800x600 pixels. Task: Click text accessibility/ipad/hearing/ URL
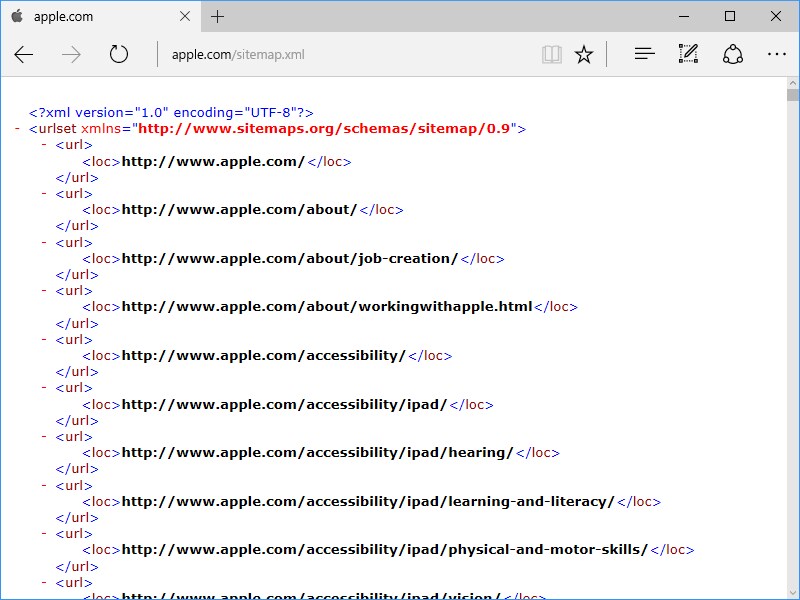(x=317, y=453)
